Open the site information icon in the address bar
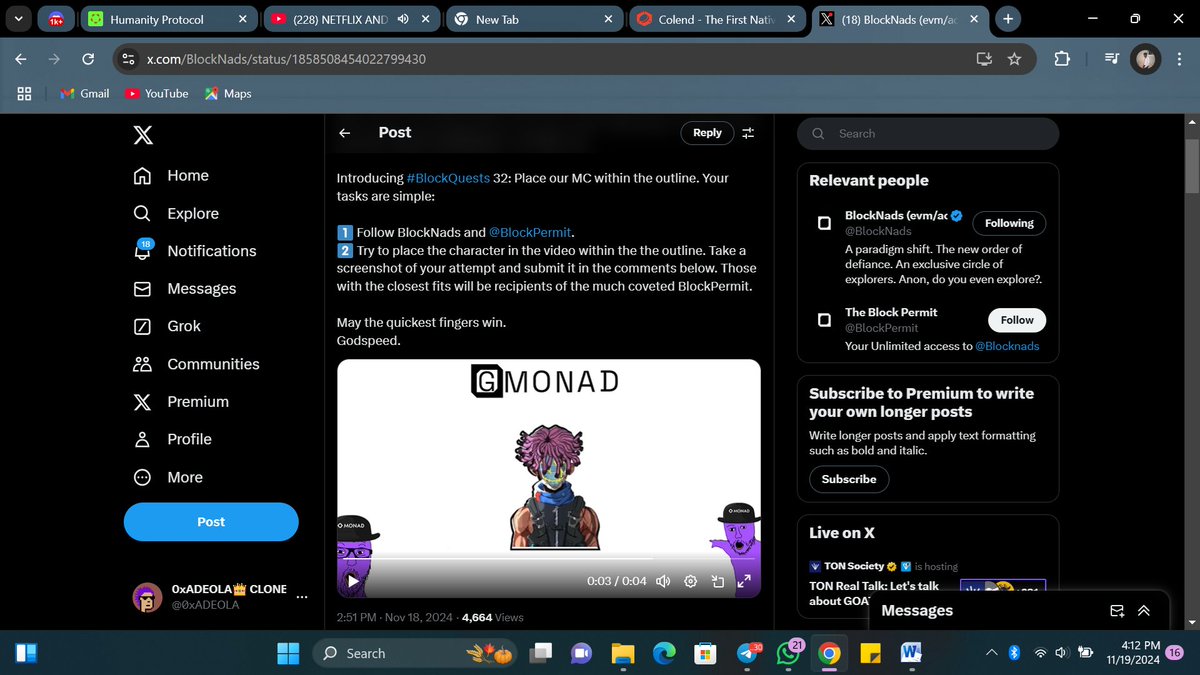Viewport: 1200px width, 675px height. pos(127,59)
